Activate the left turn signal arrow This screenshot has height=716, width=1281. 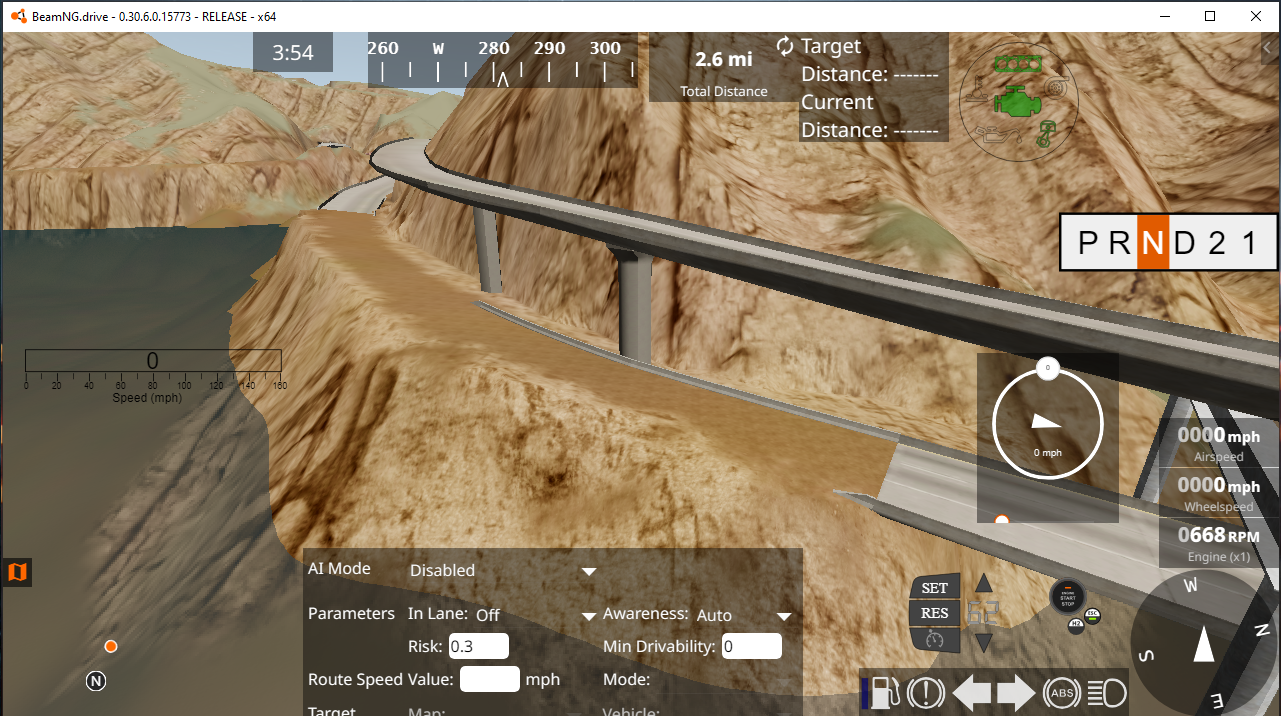point(971,692)
